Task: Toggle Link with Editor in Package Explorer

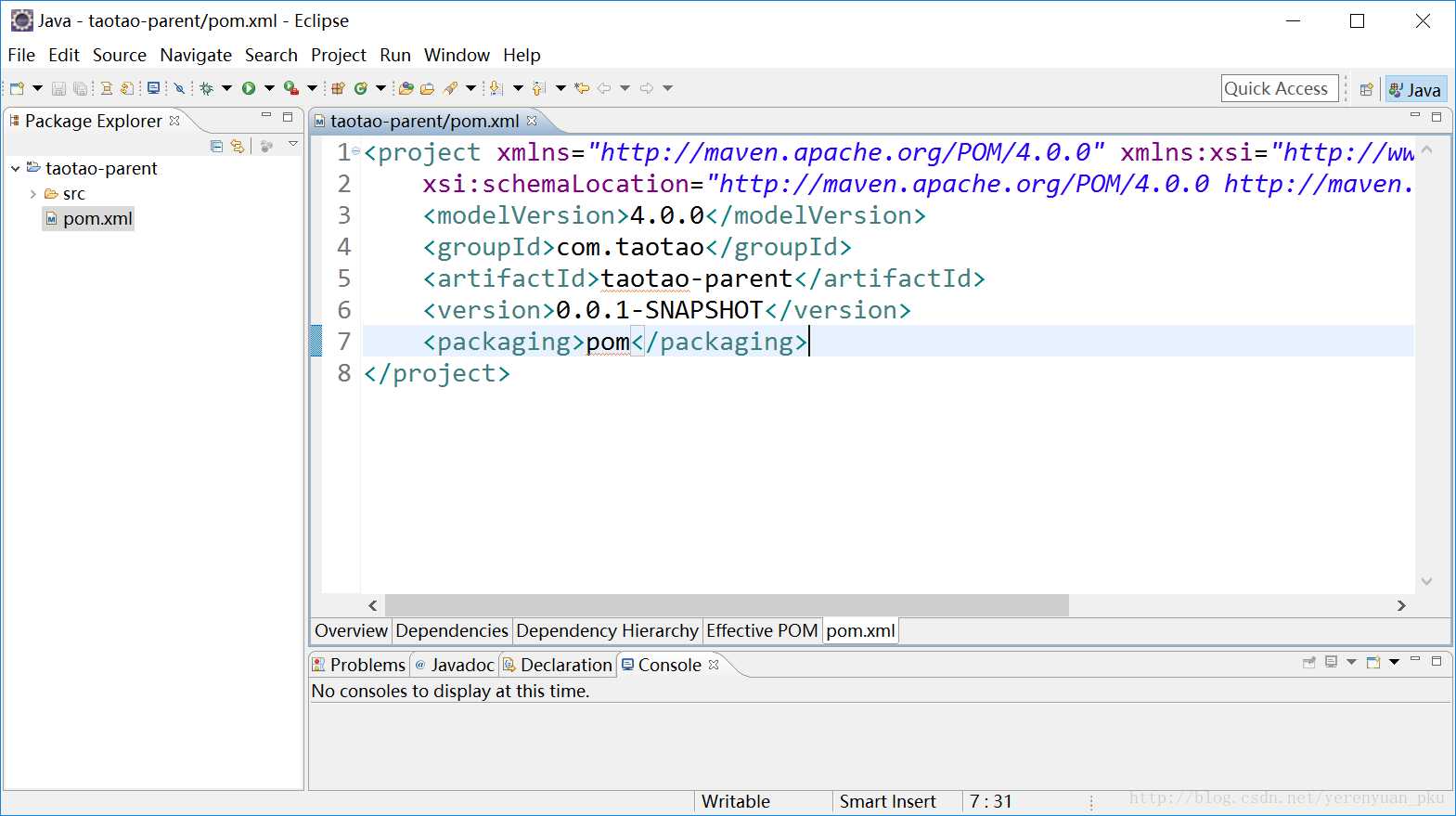Action: tap(238, 146)
